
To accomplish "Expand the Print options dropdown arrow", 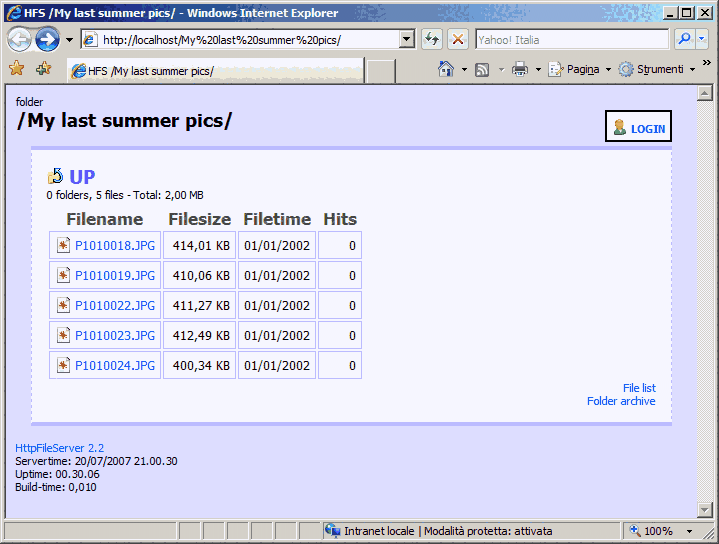I will [x=538, y=70].
